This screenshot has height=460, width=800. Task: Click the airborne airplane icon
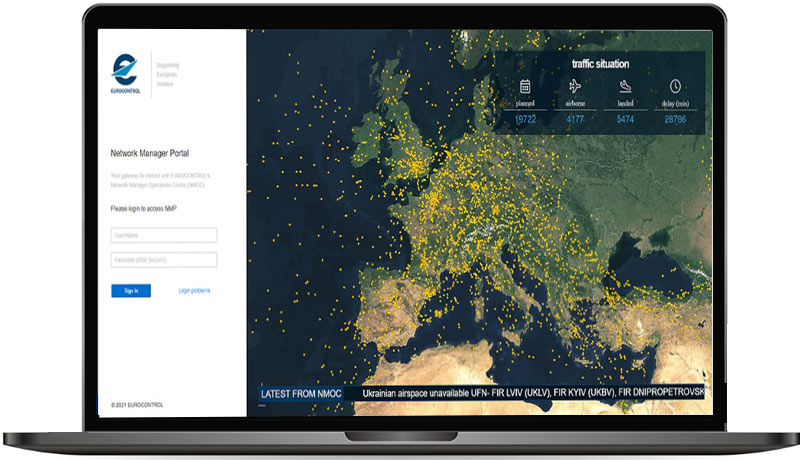[575, 87]
